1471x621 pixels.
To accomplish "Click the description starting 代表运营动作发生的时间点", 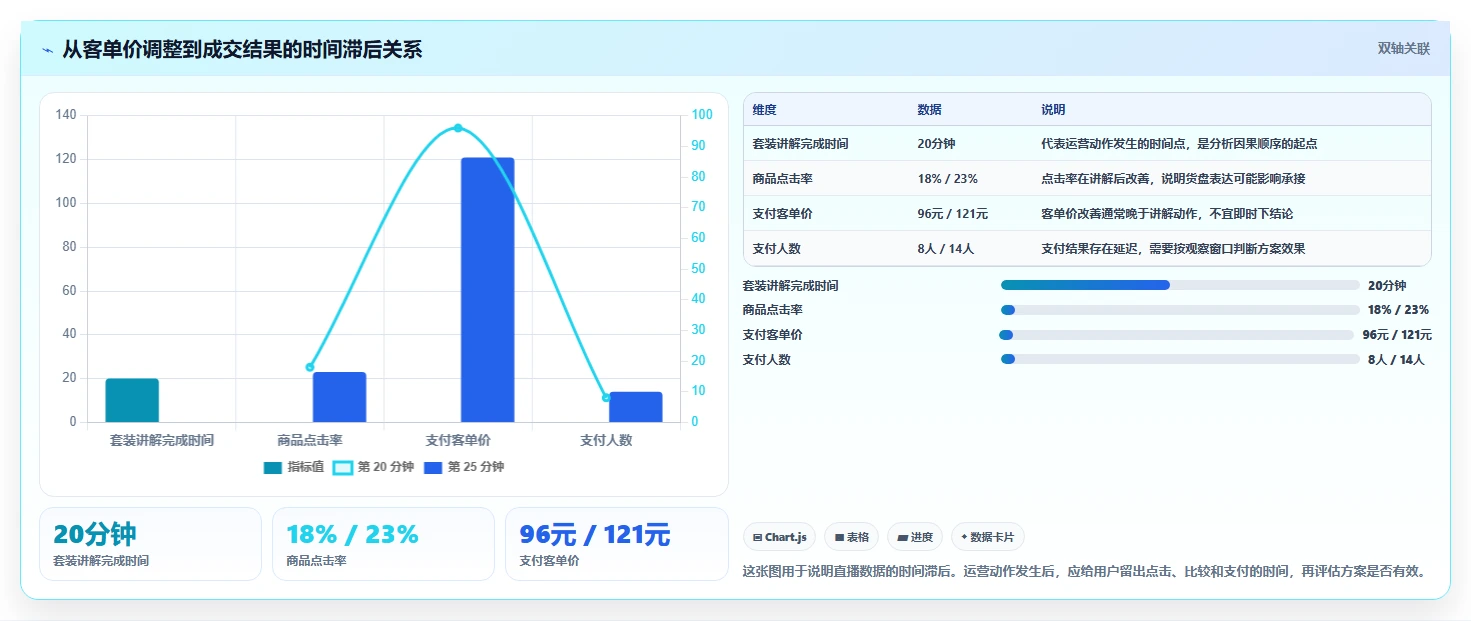I will point(1179,144).
